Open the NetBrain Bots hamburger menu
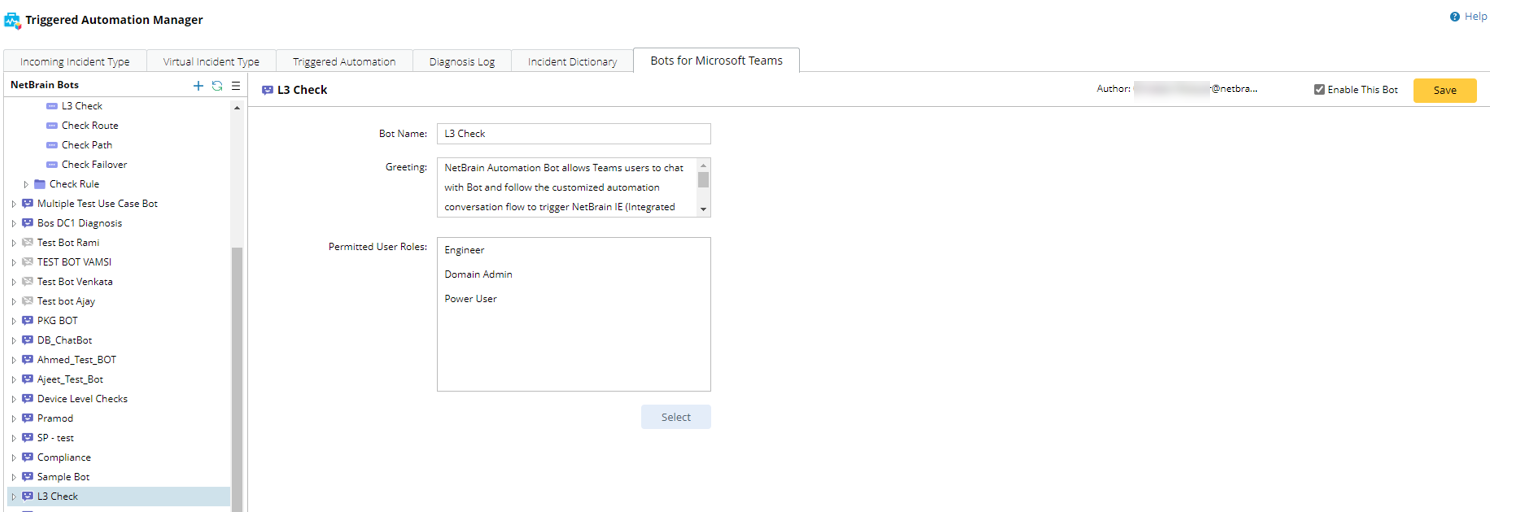1515x517 pixels. [x=236, y=86]
